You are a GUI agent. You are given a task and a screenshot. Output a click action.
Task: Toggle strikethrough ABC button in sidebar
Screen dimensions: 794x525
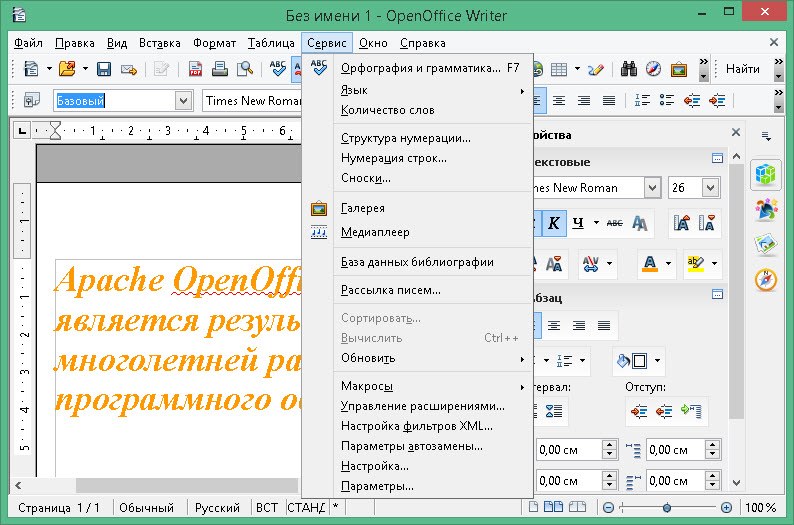[x=615, y=223]
